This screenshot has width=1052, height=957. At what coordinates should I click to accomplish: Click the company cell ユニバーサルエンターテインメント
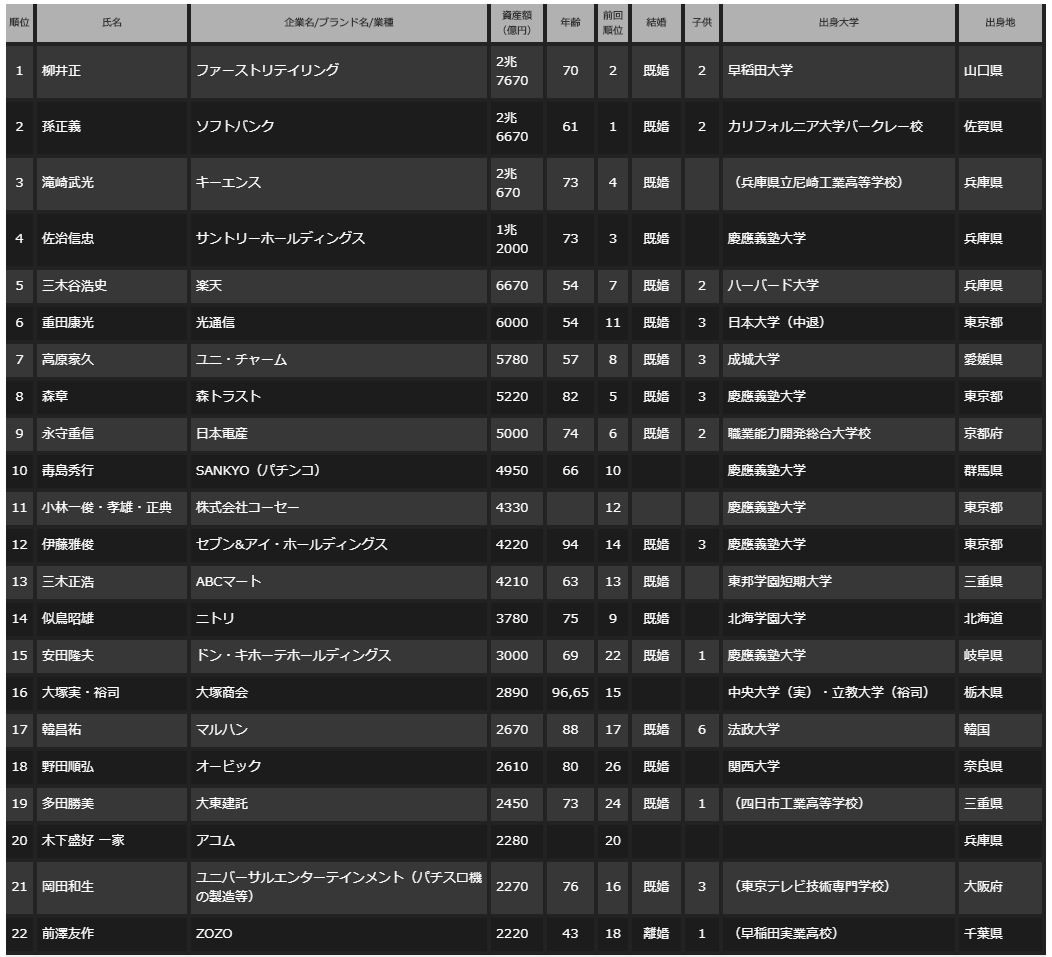339,887
